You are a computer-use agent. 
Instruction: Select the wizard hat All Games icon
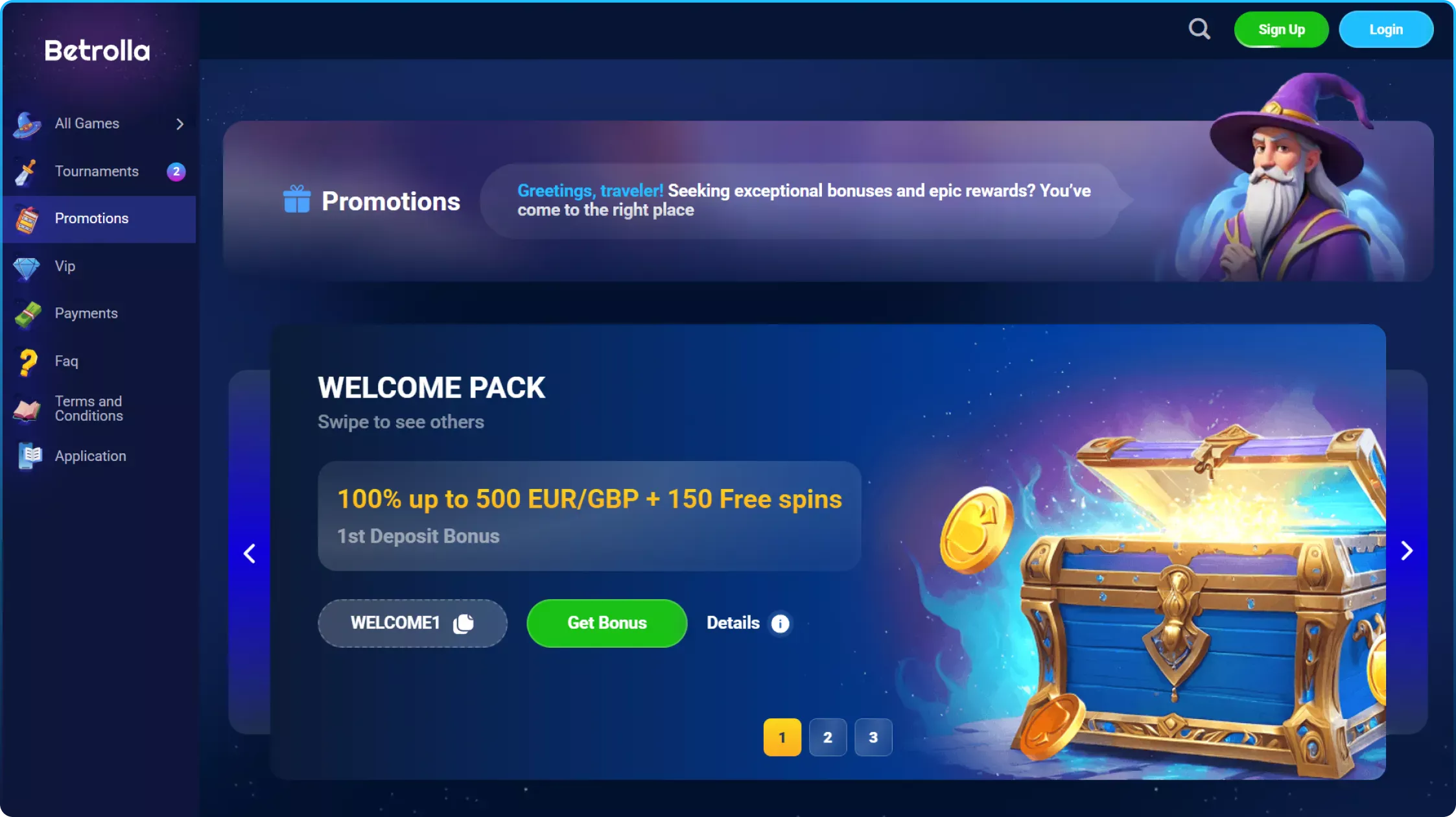(27, 124)
